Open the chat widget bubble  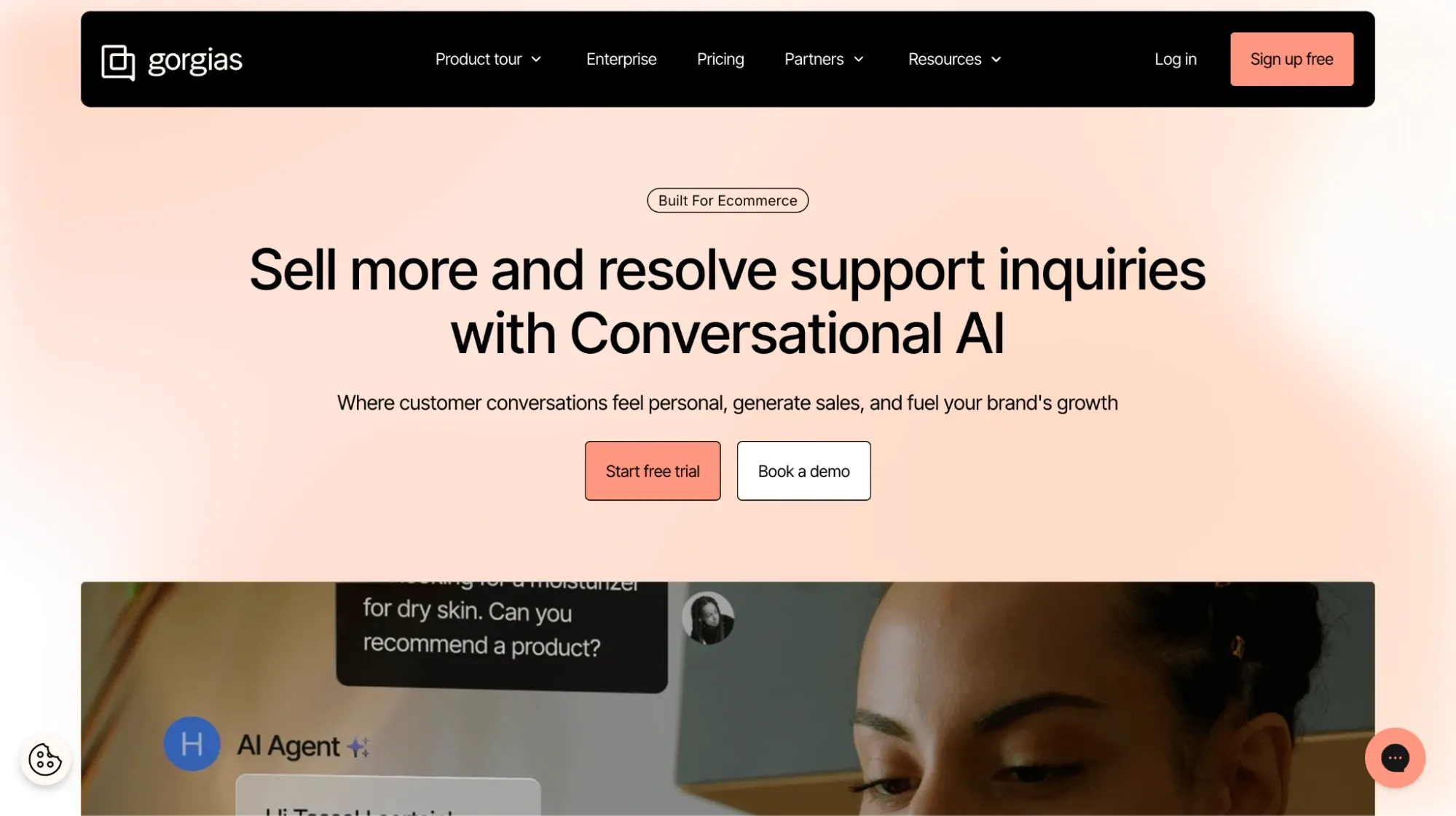pos(1395,758)
